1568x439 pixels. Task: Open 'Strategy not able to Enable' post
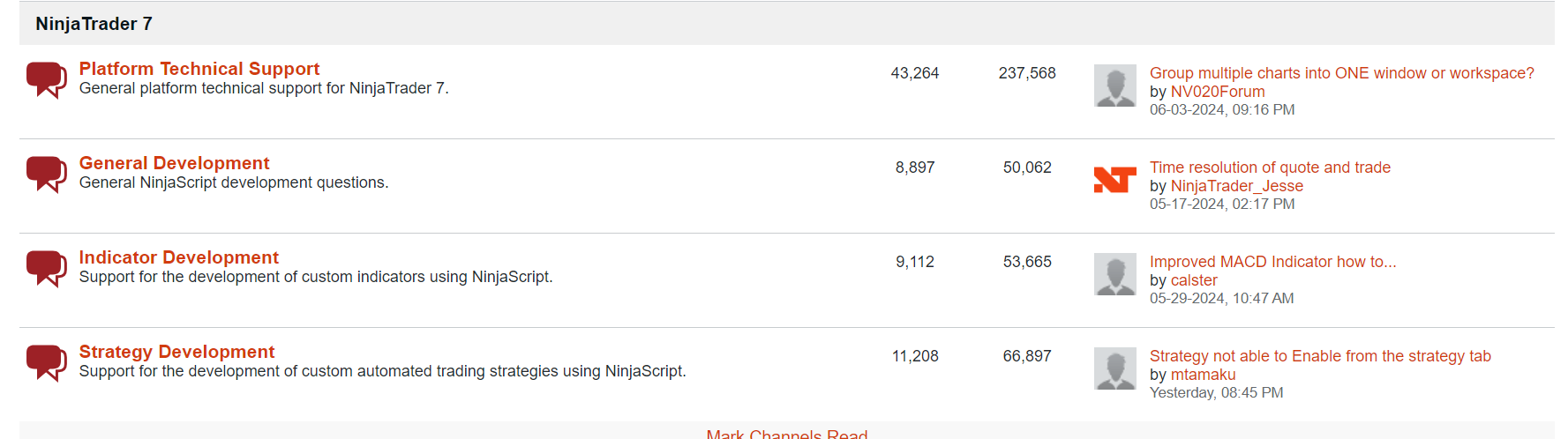click(1320, 356)
